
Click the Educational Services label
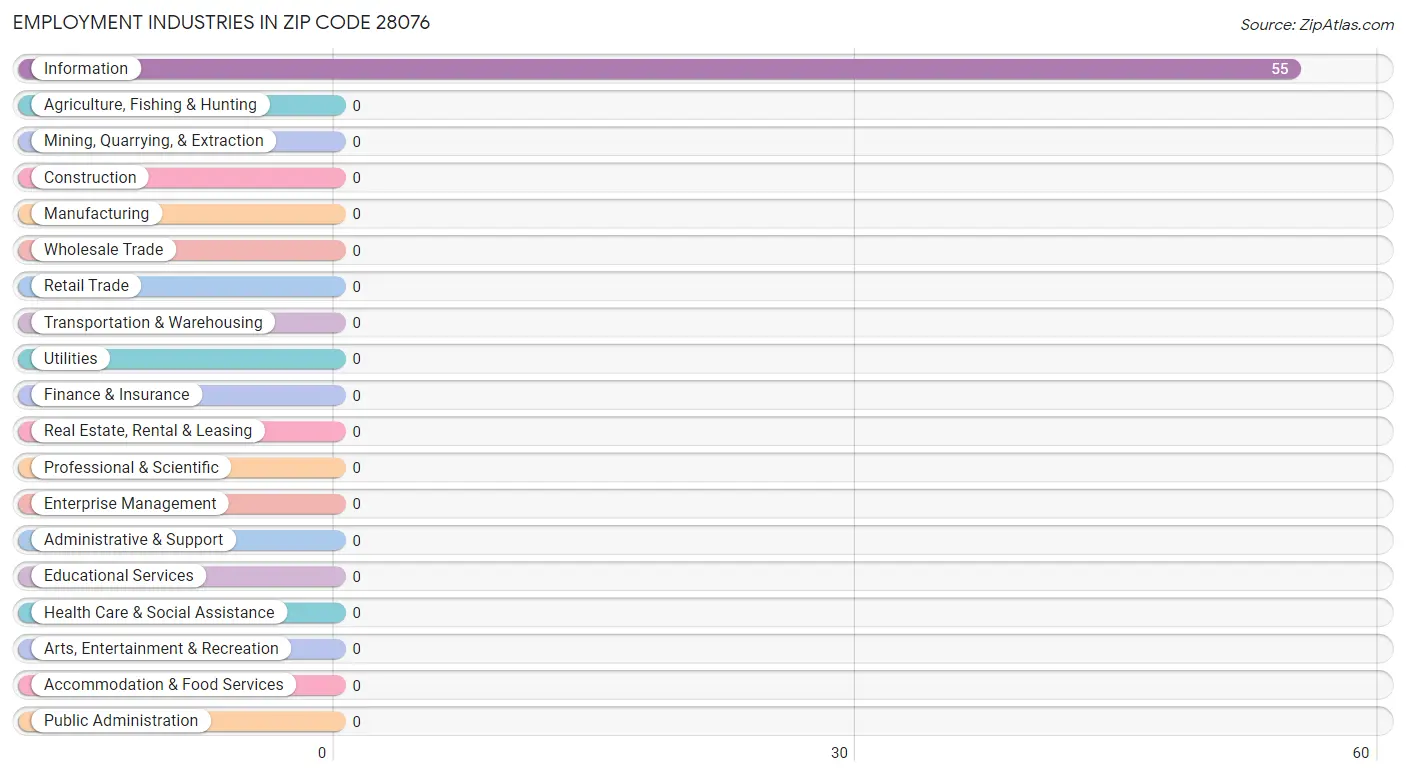coord(119,576)
